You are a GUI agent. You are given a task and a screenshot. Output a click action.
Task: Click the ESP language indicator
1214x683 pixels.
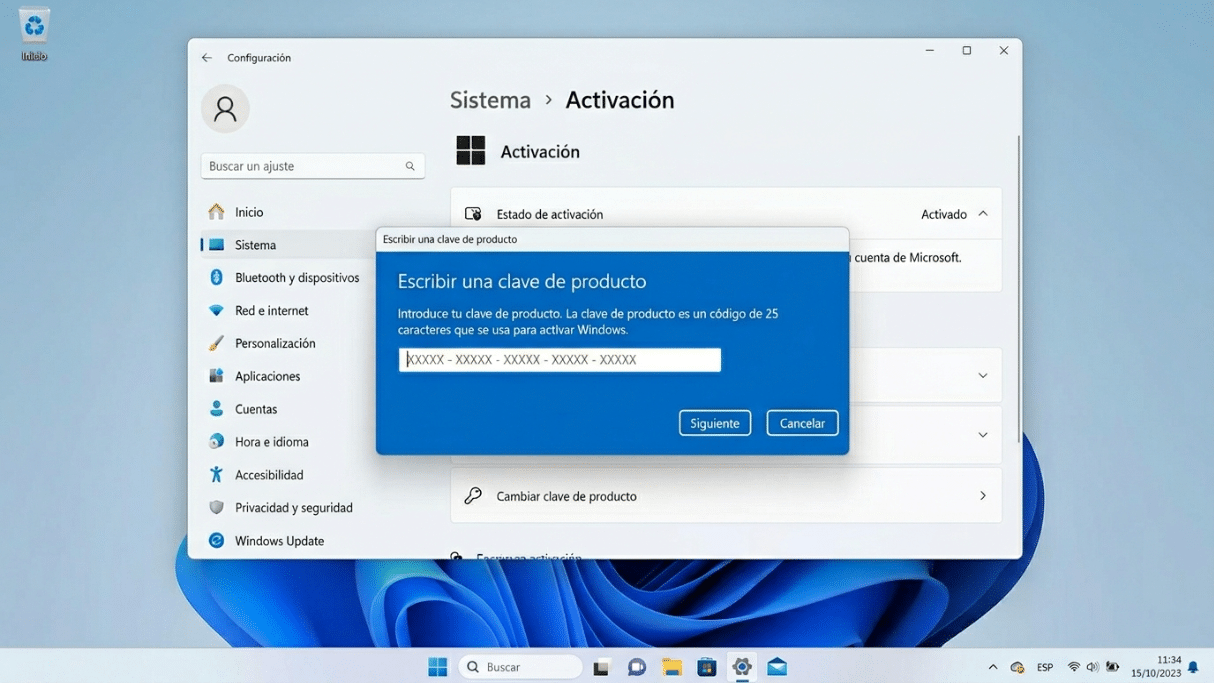[1045, 667]
